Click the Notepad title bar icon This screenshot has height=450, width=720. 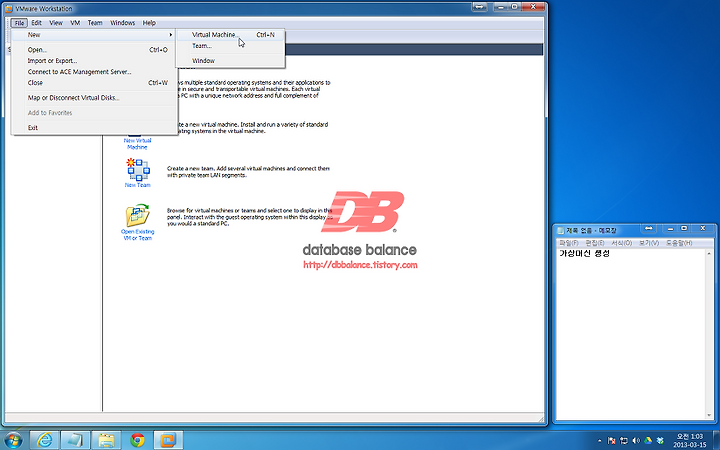tap(560, 231)
